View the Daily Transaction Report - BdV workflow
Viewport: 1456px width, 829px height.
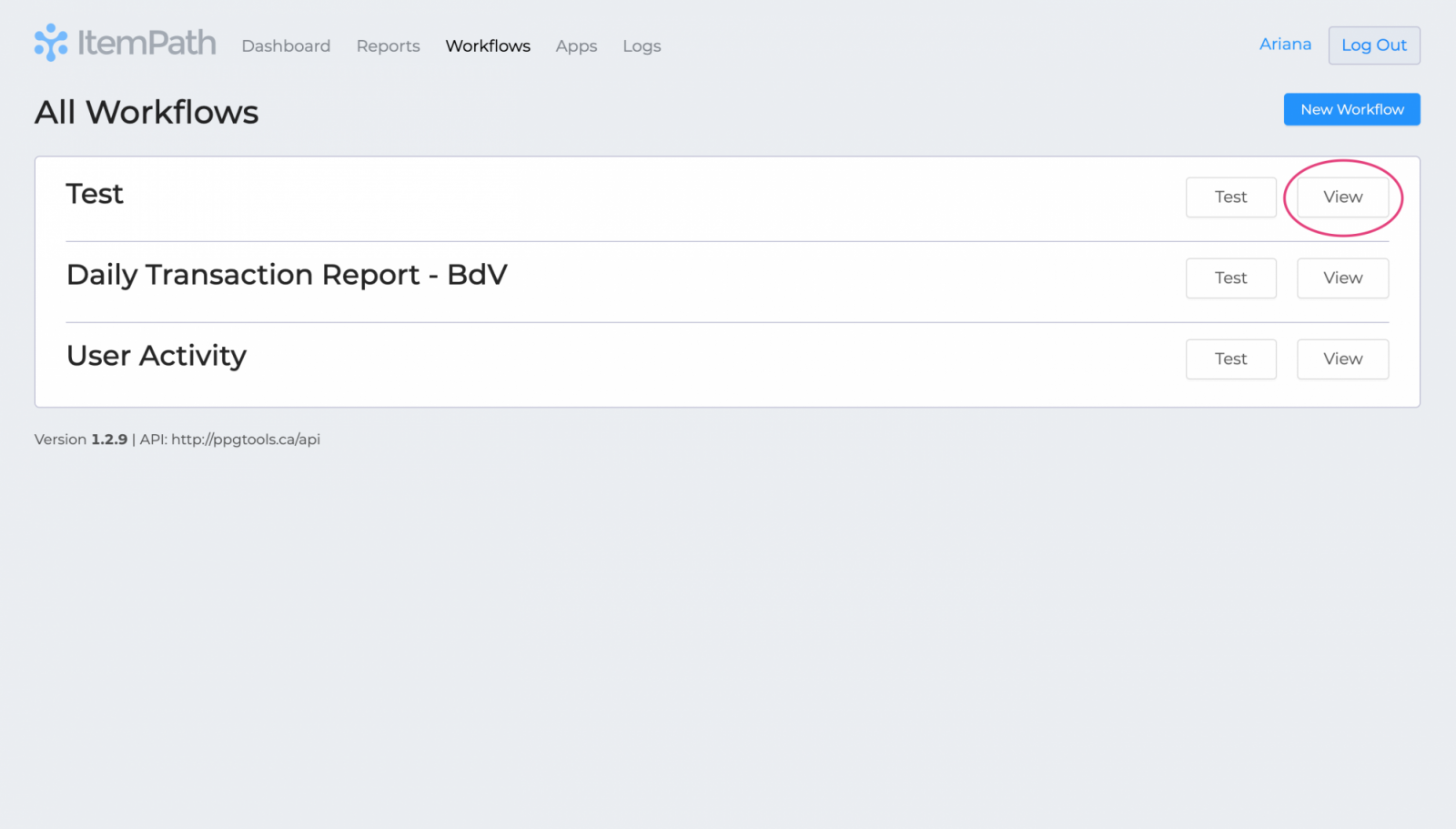coord(1342,278)
